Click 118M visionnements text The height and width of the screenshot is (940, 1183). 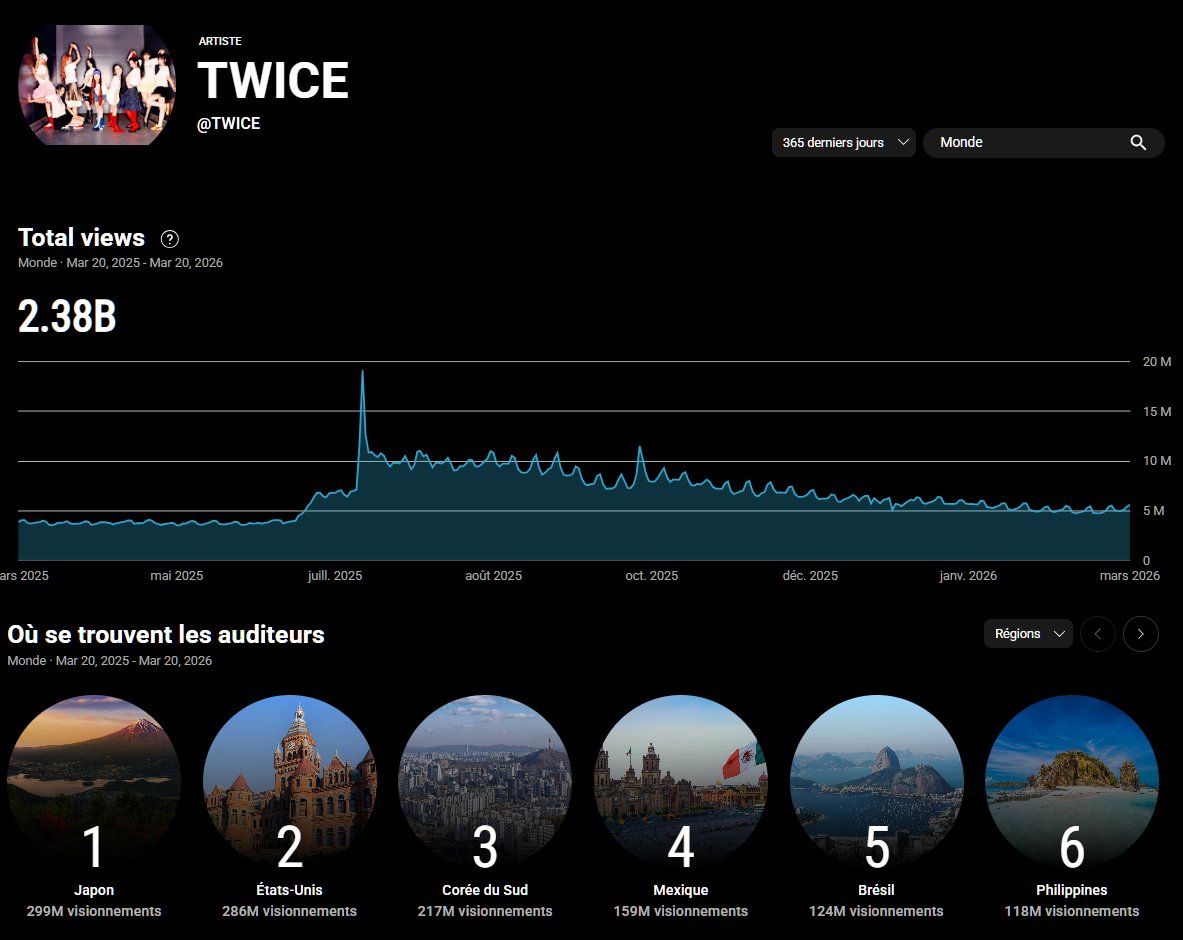click(1072, 911)
